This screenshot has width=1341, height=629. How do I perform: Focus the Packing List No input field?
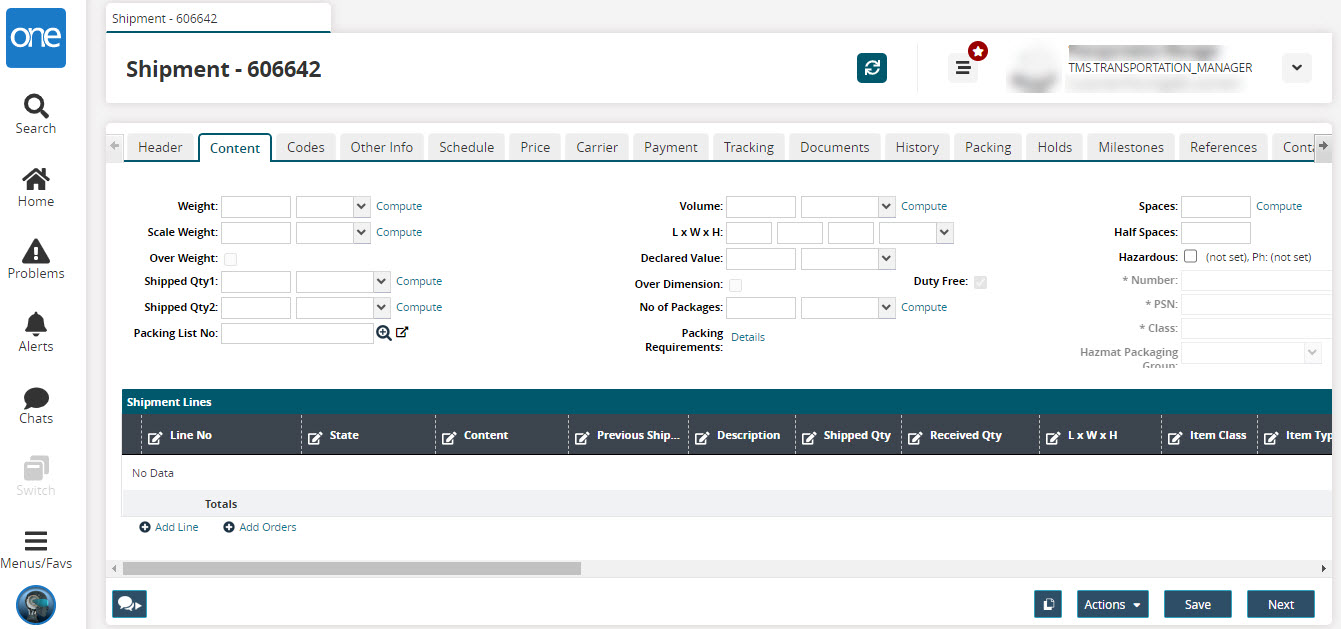click(297, 333)
